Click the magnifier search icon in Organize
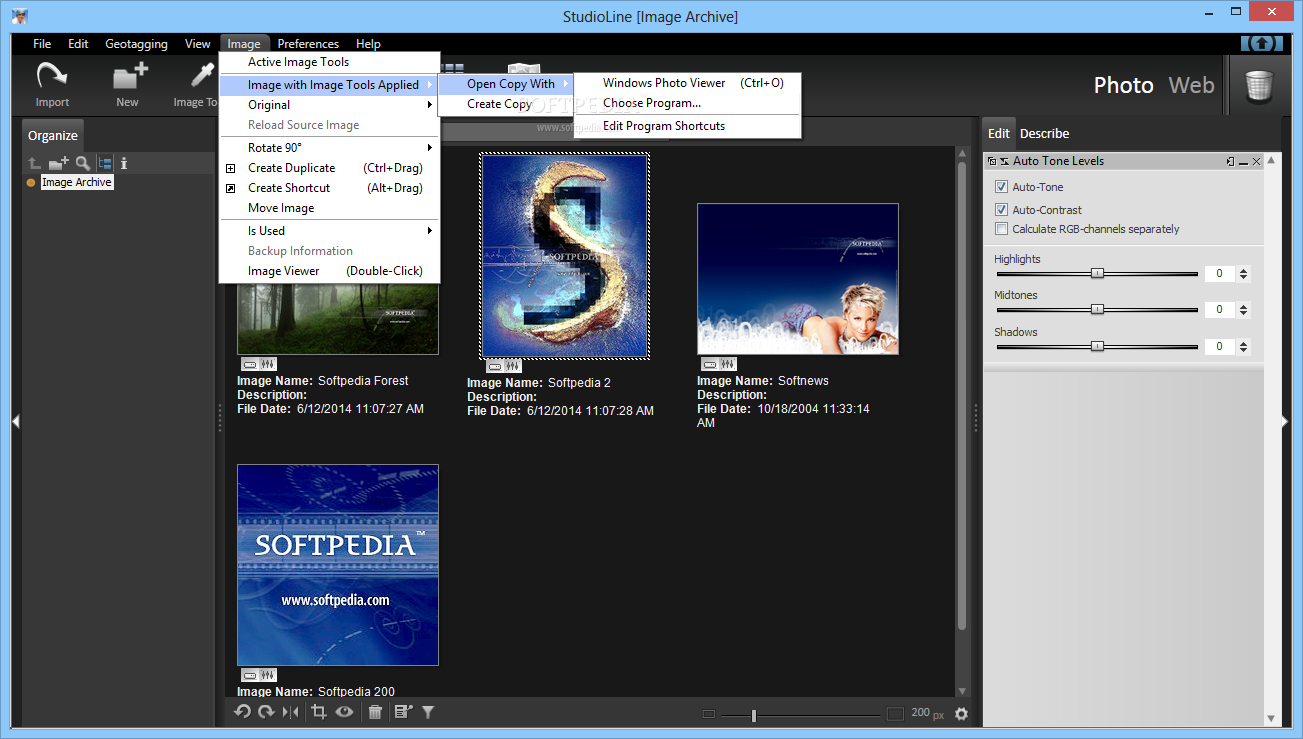The height and width of the screenshot is (739, 1303). [82, 163]
